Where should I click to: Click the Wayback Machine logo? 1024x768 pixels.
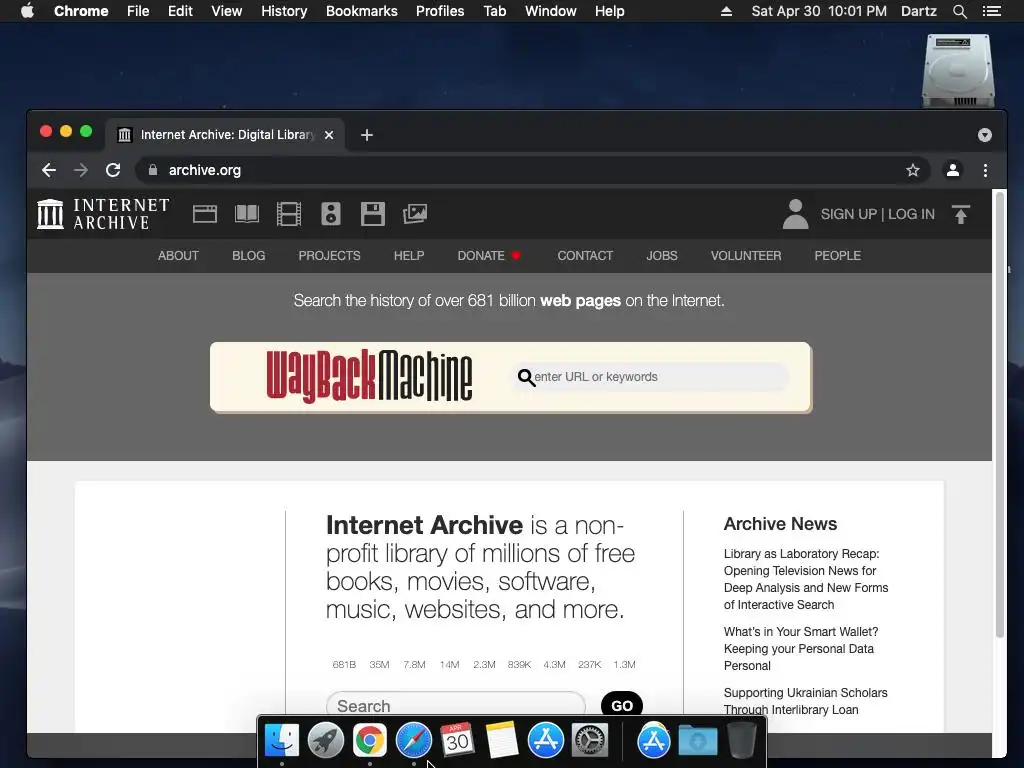369,376
